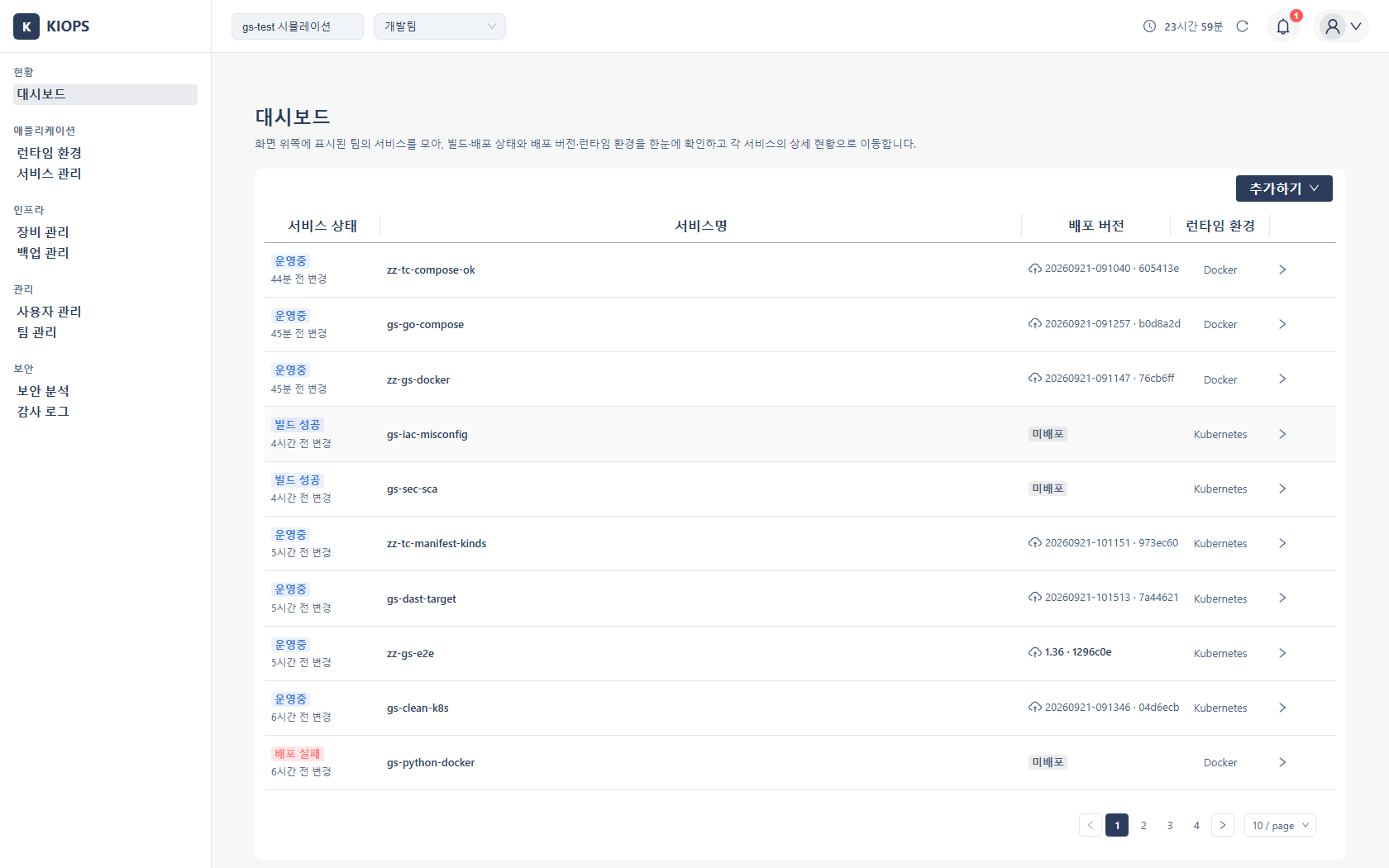Viewport: 1389px width, 868px height.
Task: Click version text 20260921-091040 · 605413e
Action: (x=1112, y=269)
